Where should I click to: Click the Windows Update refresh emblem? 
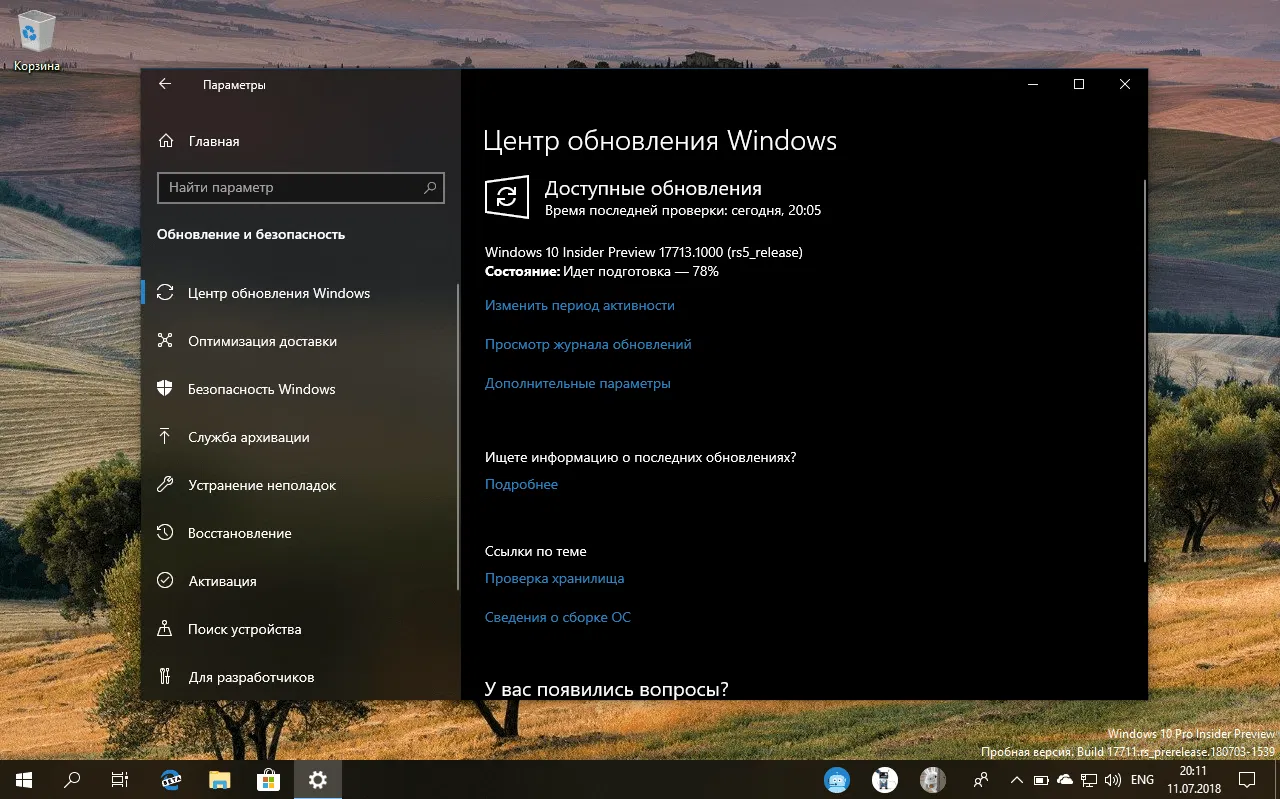(507, 197)
